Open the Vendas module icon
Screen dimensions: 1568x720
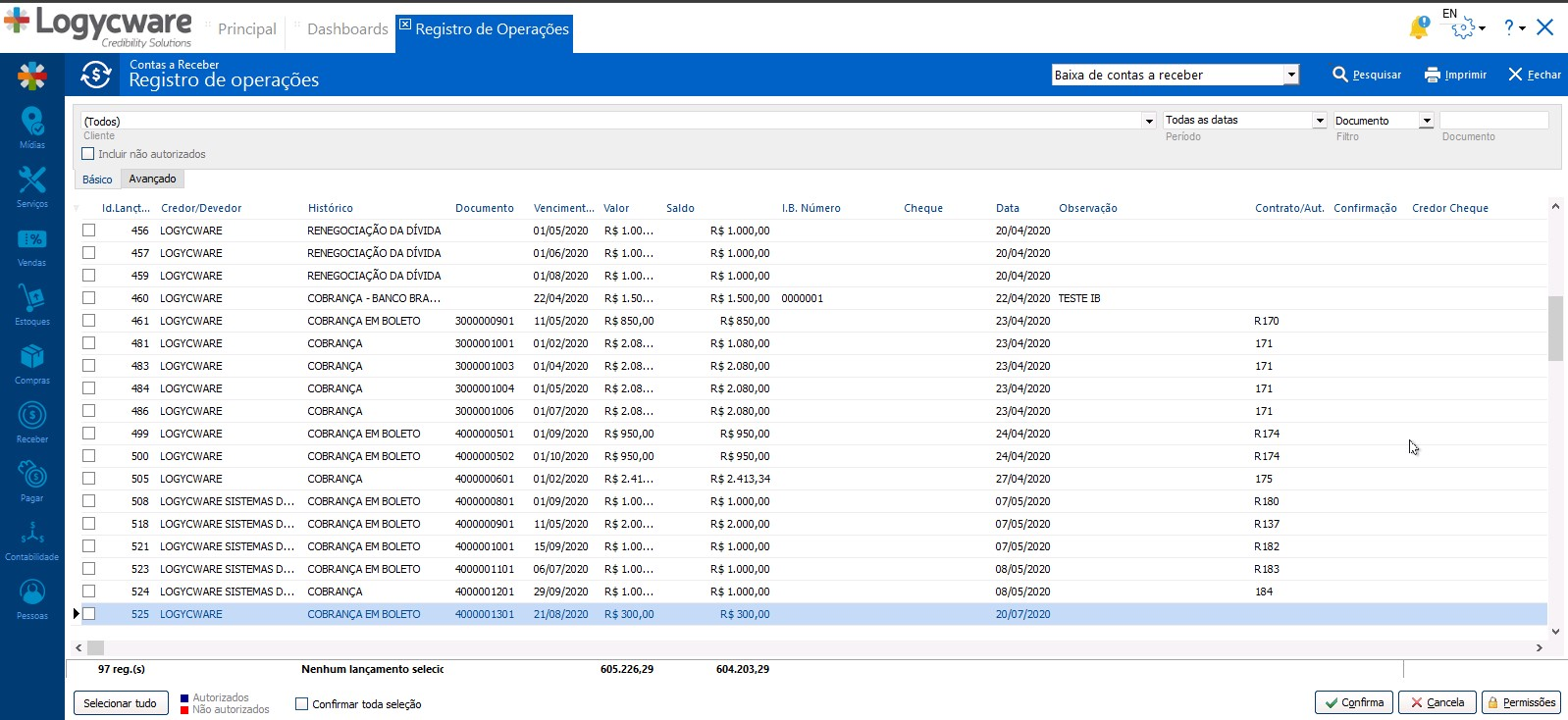tap(31, 240)
